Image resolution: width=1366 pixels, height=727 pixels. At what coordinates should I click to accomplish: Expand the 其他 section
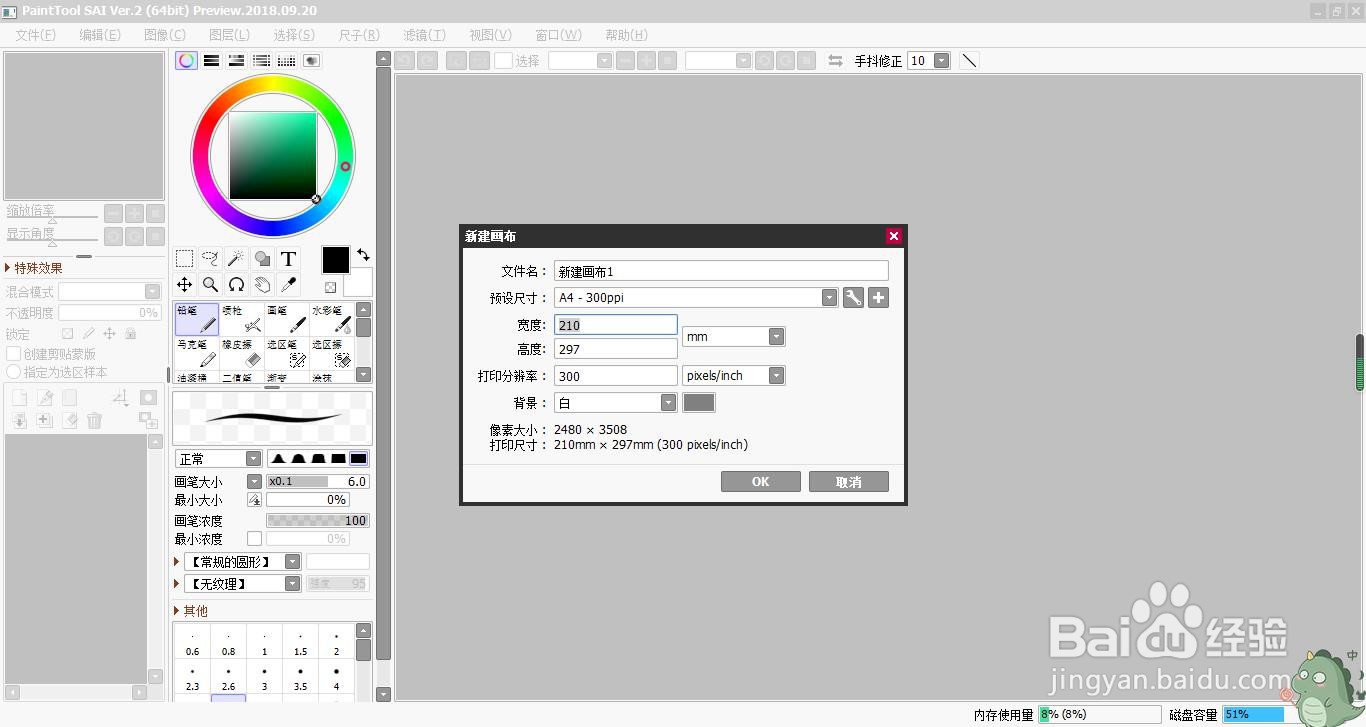pyautogui.click(x=191, y=611)
